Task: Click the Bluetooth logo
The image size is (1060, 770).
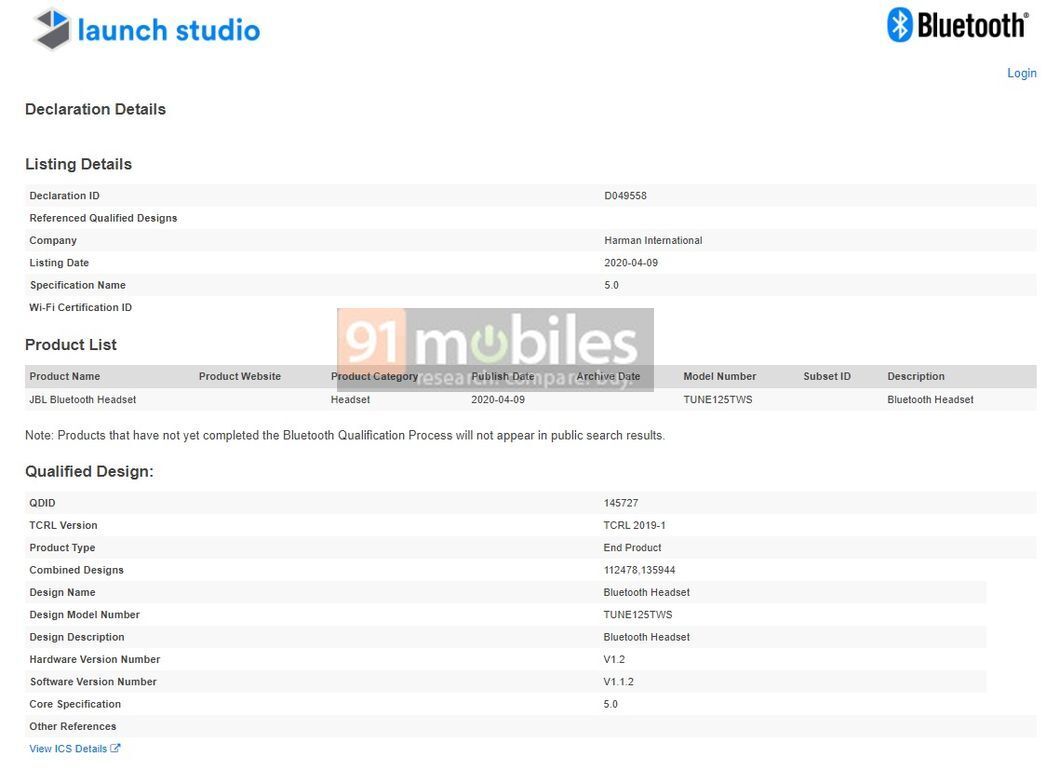Action: coord(958,25)
